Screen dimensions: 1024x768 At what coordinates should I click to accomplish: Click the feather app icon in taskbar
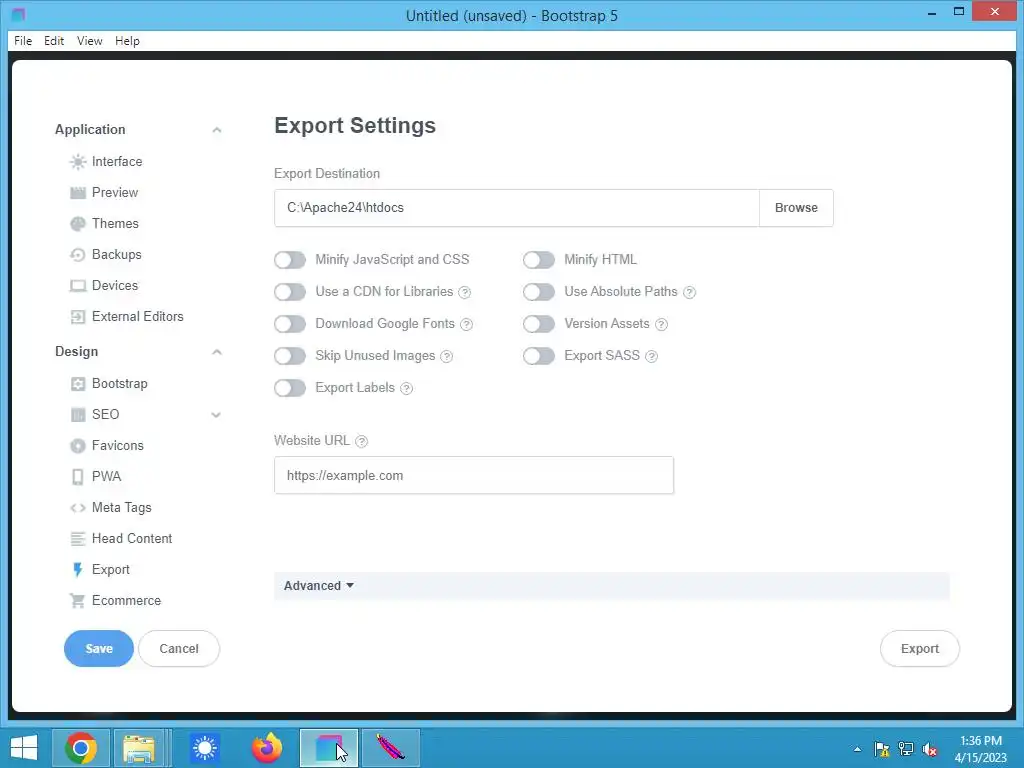coord(391,748)
